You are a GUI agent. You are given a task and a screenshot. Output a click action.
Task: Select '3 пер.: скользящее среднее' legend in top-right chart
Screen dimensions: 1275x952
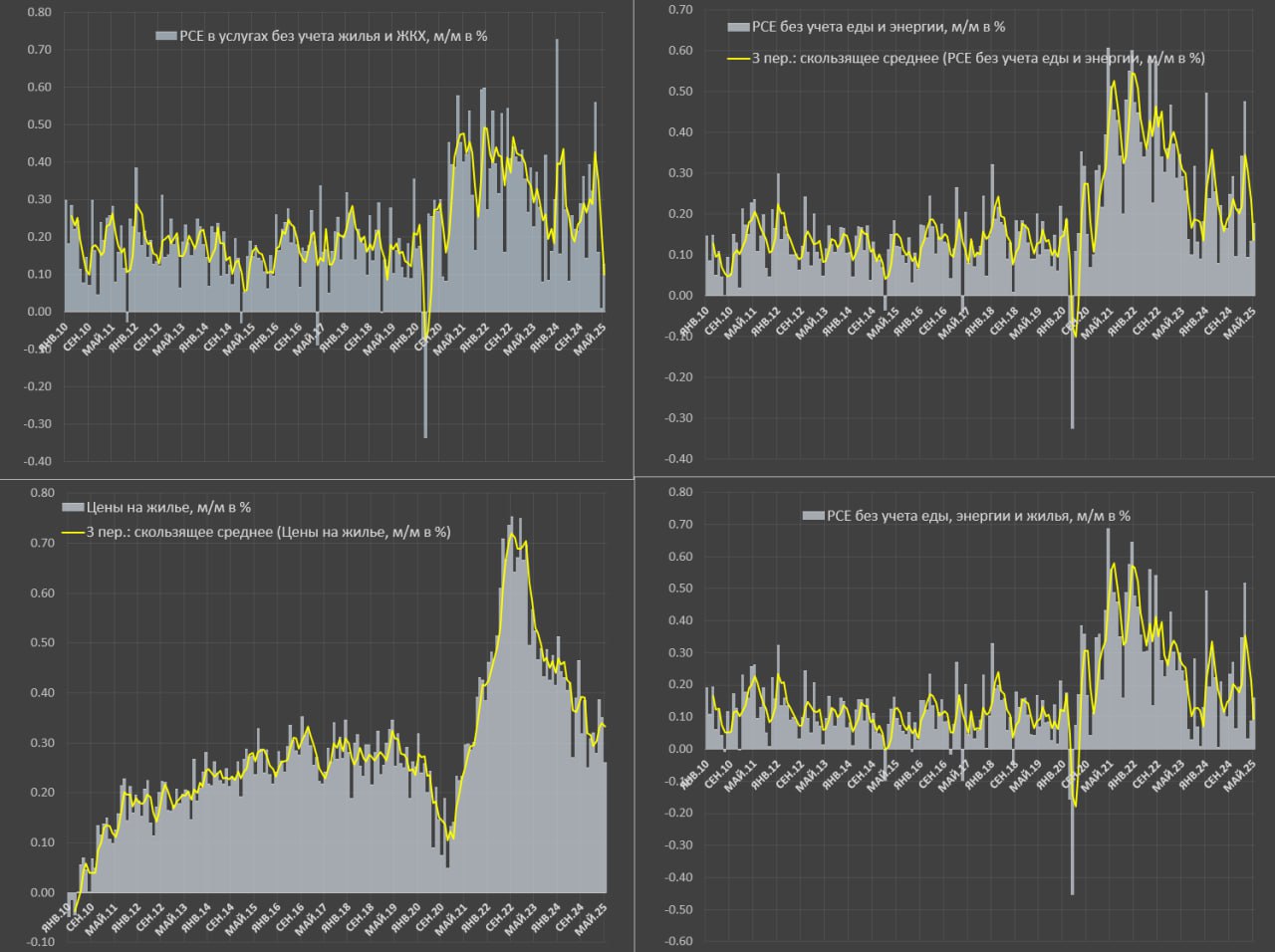[977, 59]
